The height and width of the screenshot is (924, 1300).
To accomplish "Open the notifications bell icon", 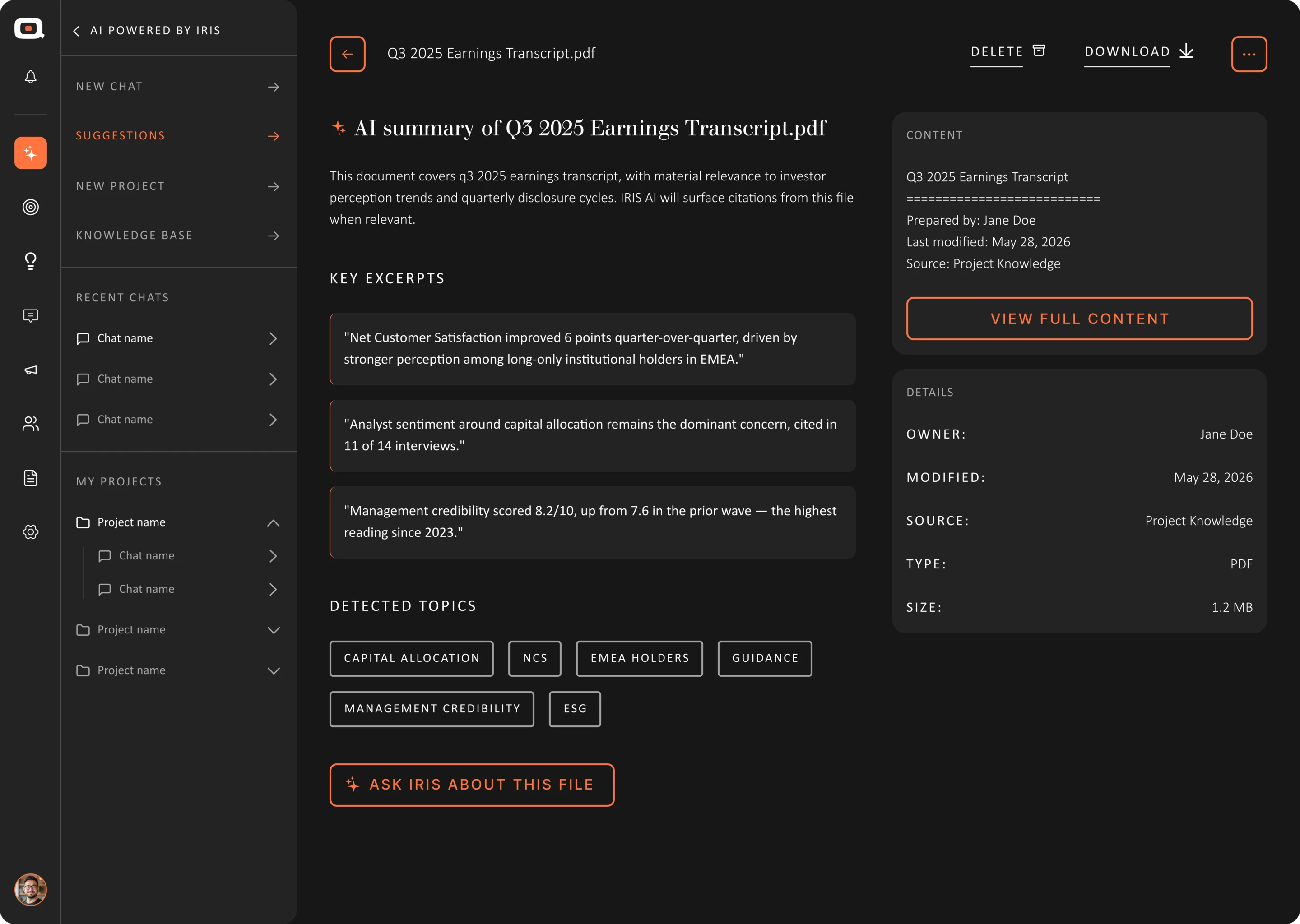I will point(31,76).
